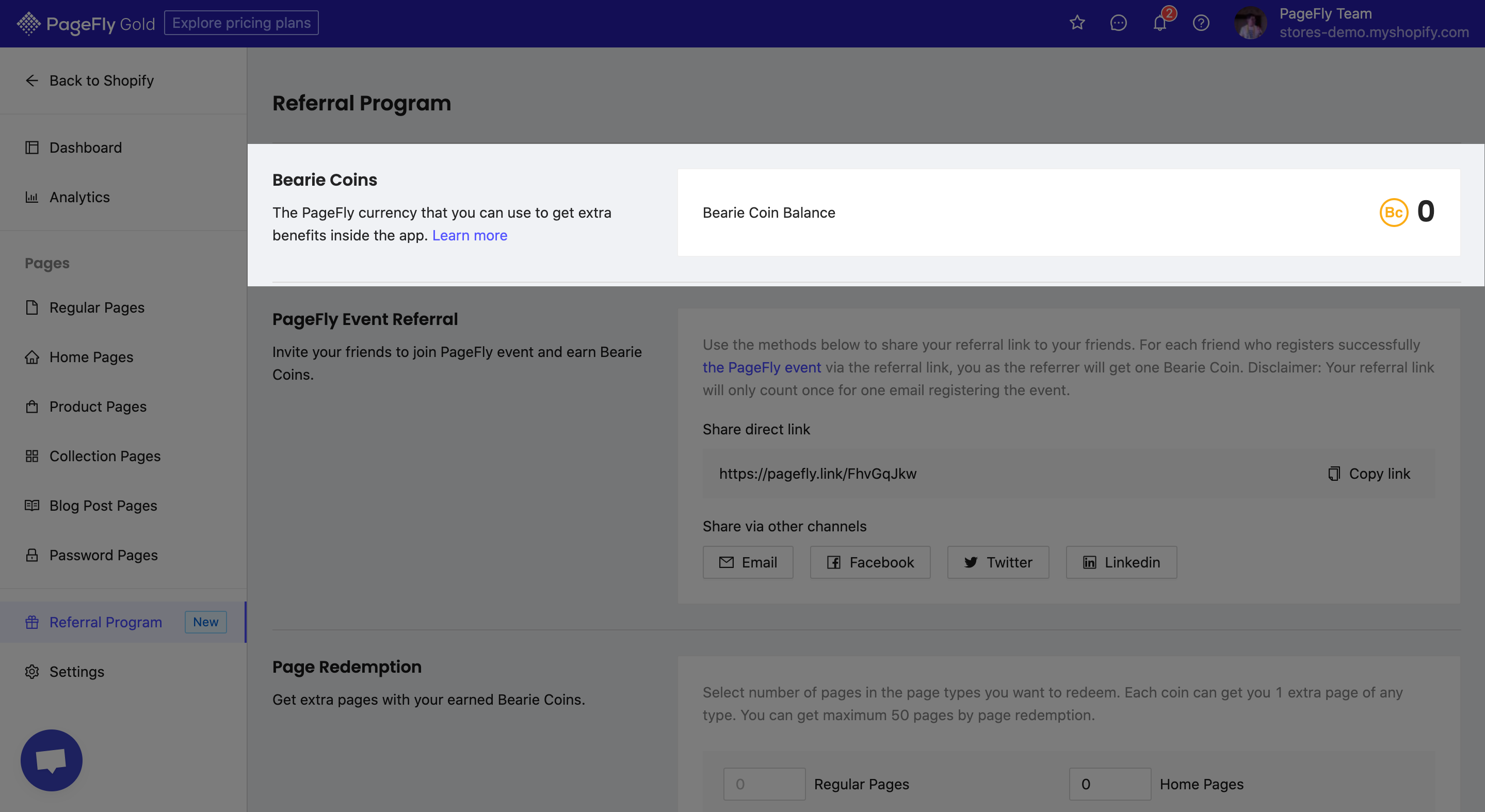Image resolution: width=1485 pixels, height=812 pixels.
Task: Click the Analytics bar chart icon
Action: (x=31, y=197)
